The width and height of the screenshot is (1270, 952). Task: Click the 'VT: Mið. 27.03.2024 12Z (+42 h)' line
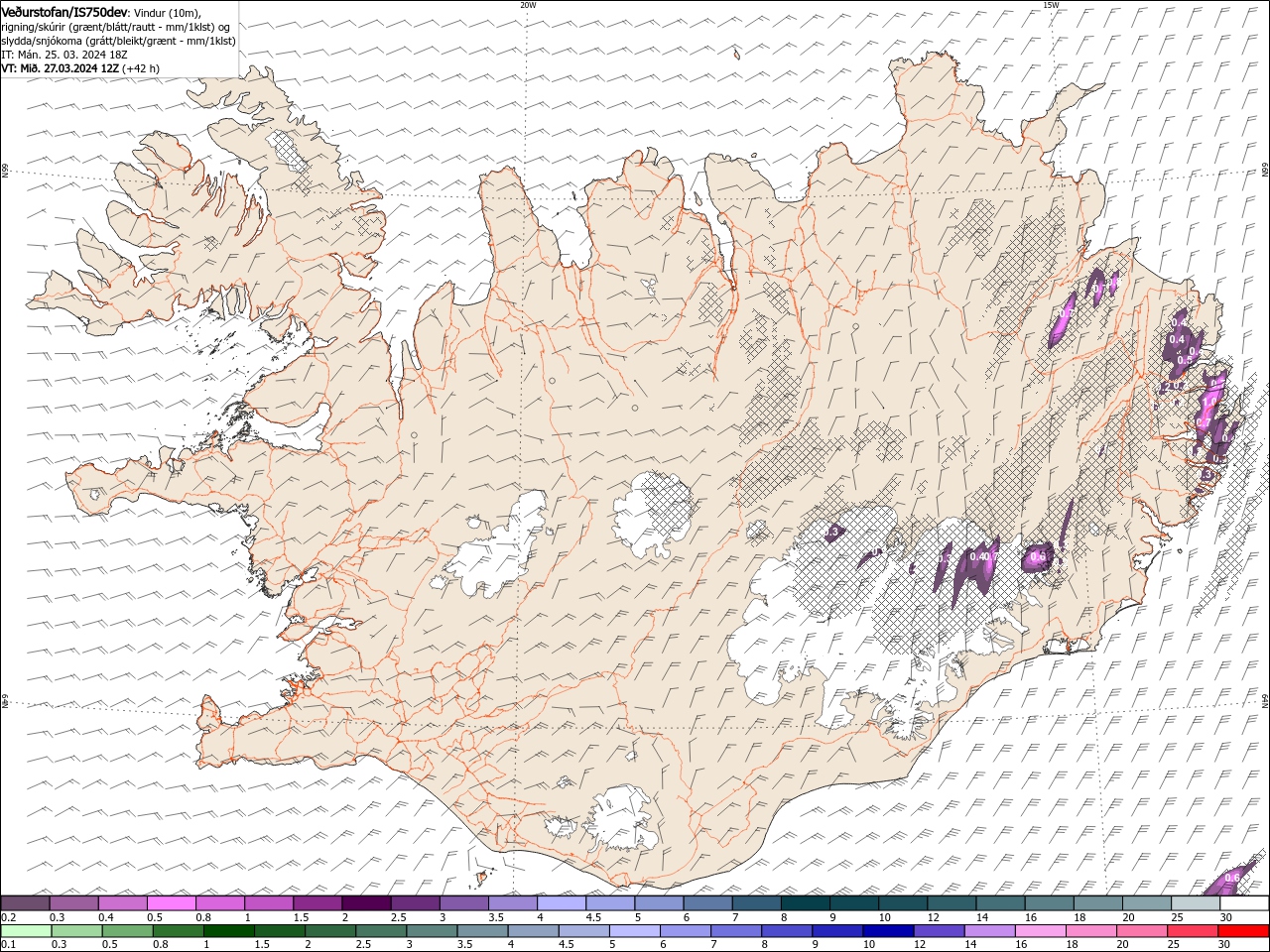click(x=80, y=68)
